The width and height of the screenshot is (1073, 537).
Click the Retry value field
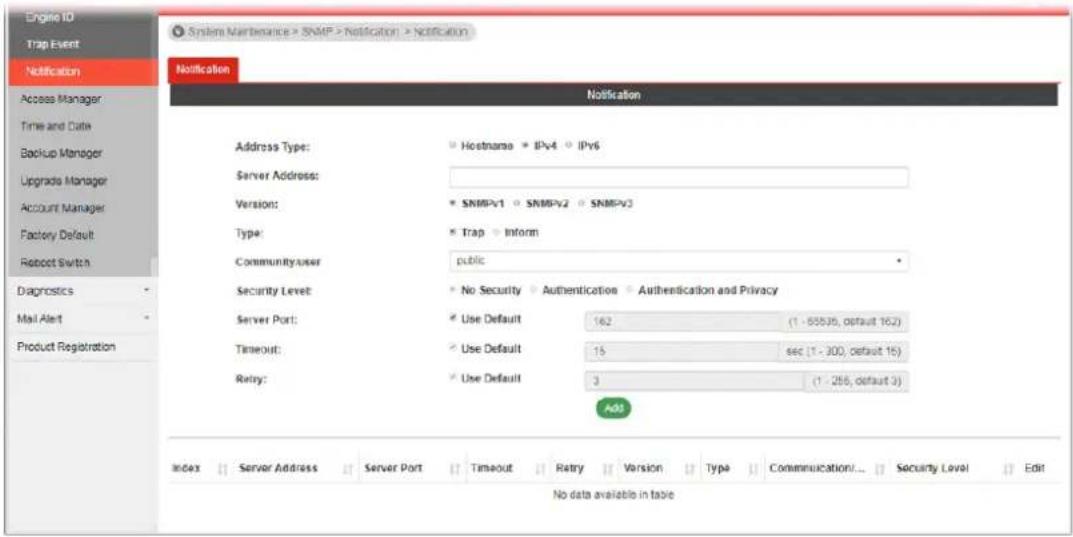(x=694, y=381)
